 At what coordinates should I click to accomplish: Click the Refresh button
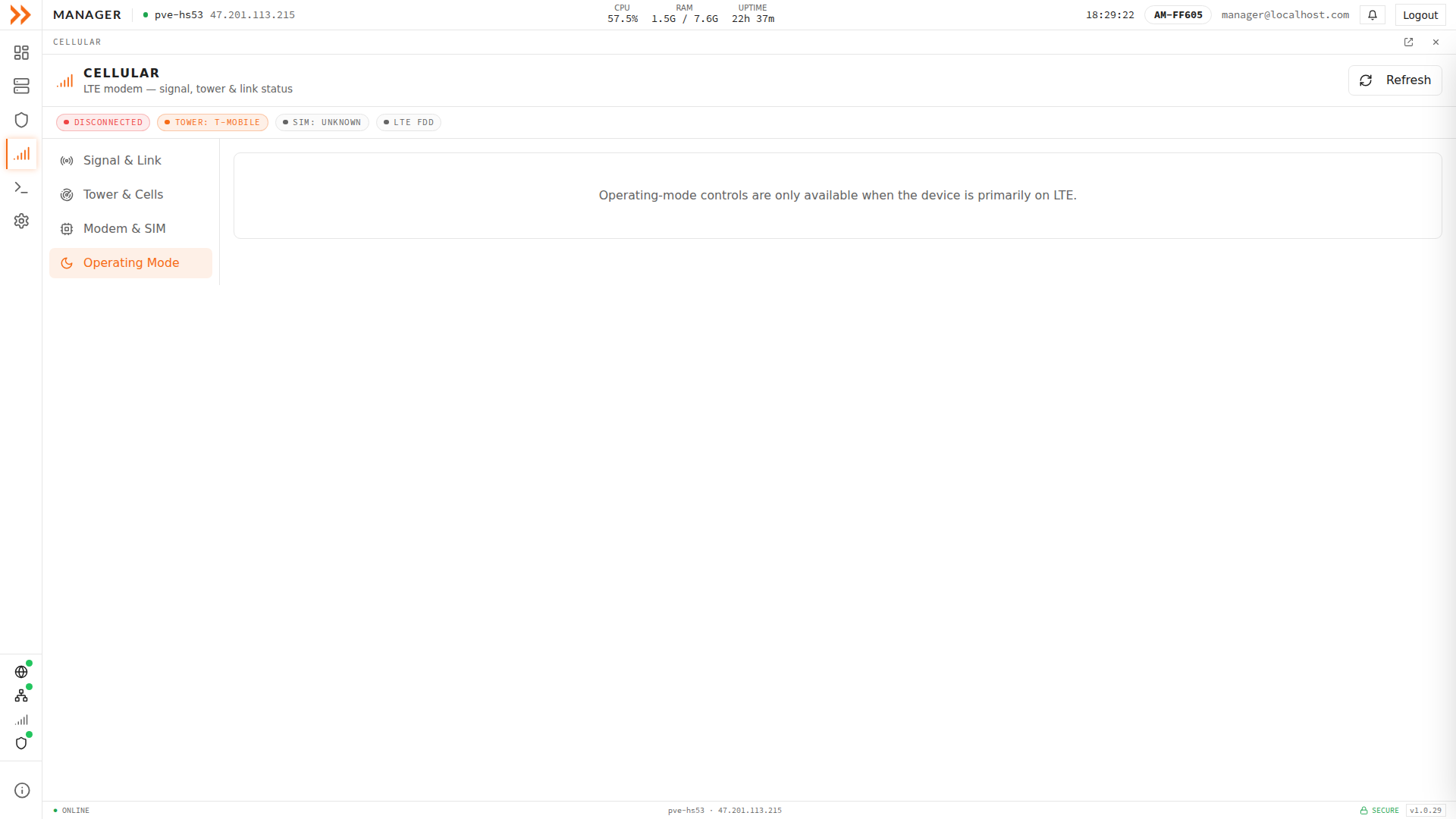click(x=1395, y=80)
